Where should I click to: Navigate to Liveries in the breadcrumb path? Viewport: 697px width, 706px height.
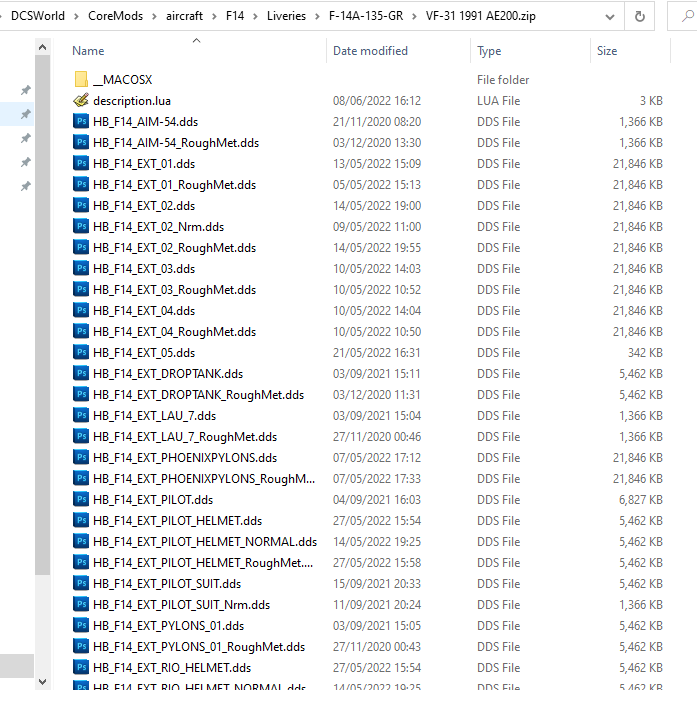(x=286, y=16)
